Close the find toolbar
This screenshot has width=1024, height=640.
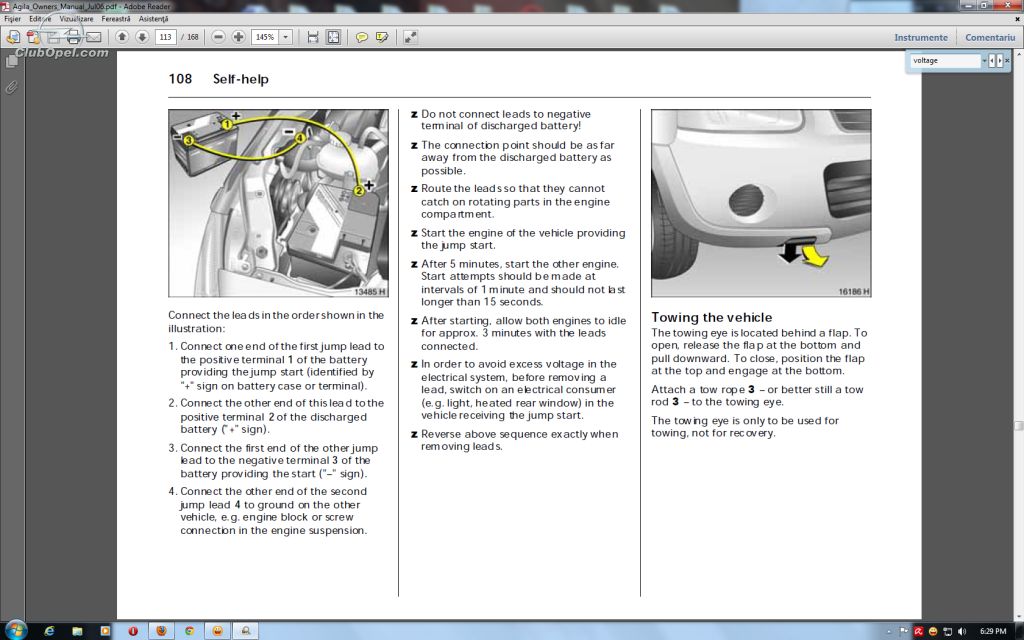1007,60
